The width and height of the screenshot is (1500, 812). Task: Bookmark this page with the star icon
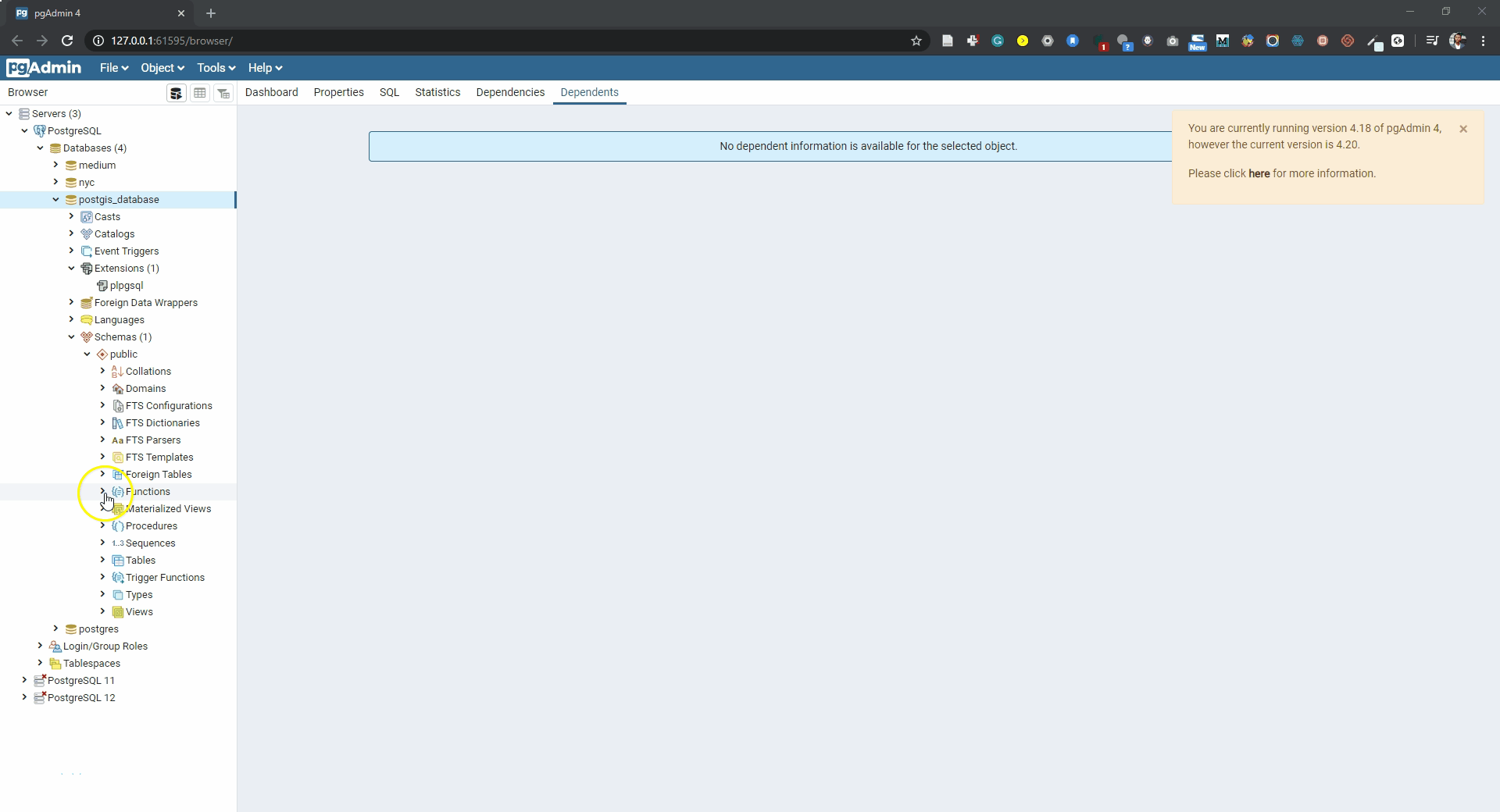916,41
